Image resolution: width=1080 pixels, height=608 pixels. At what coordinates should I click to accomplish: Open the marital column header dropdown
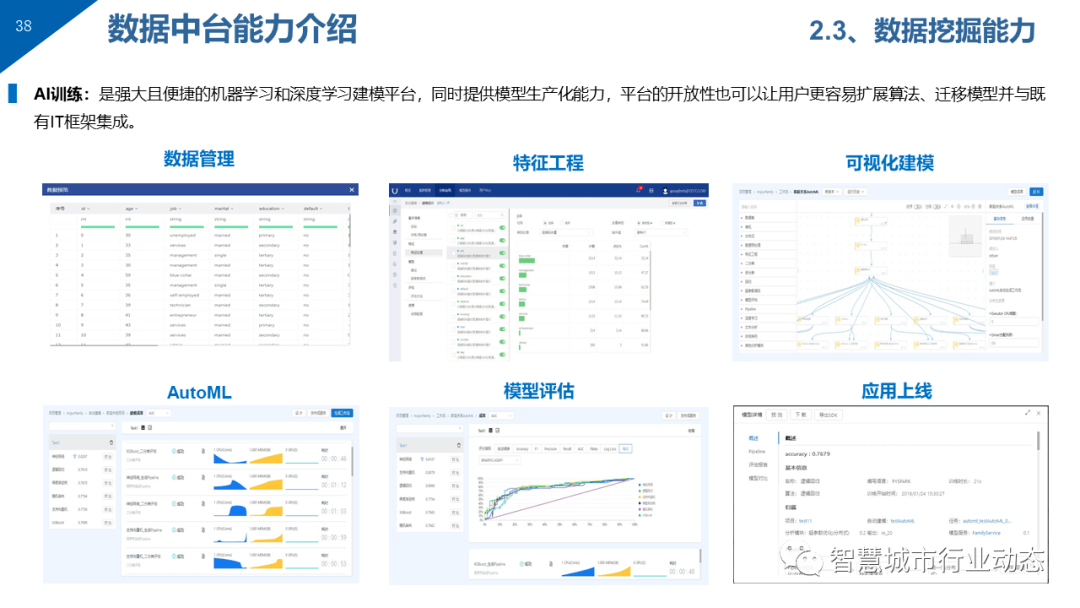pos(233,209)
